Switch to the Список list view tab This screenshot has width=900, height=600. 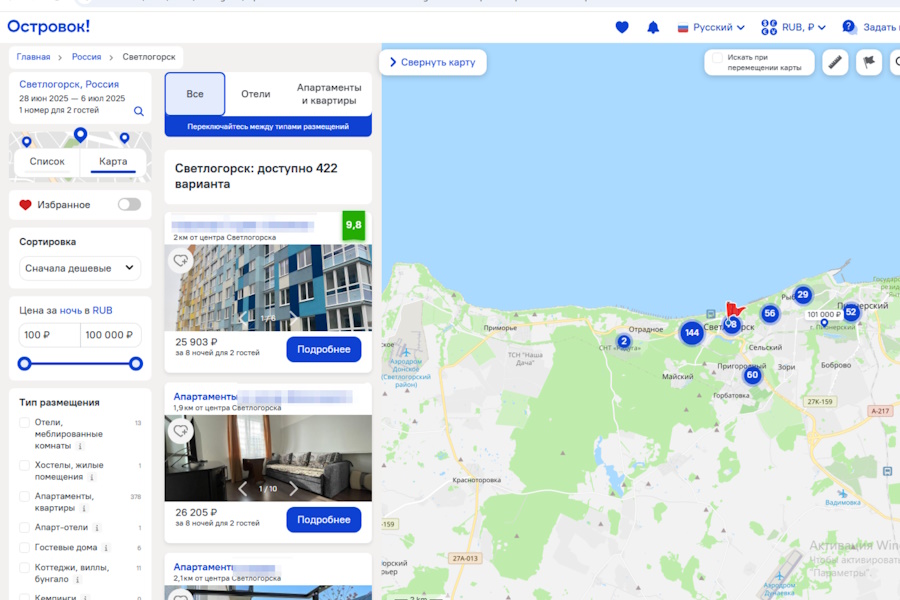click(47, 161)
